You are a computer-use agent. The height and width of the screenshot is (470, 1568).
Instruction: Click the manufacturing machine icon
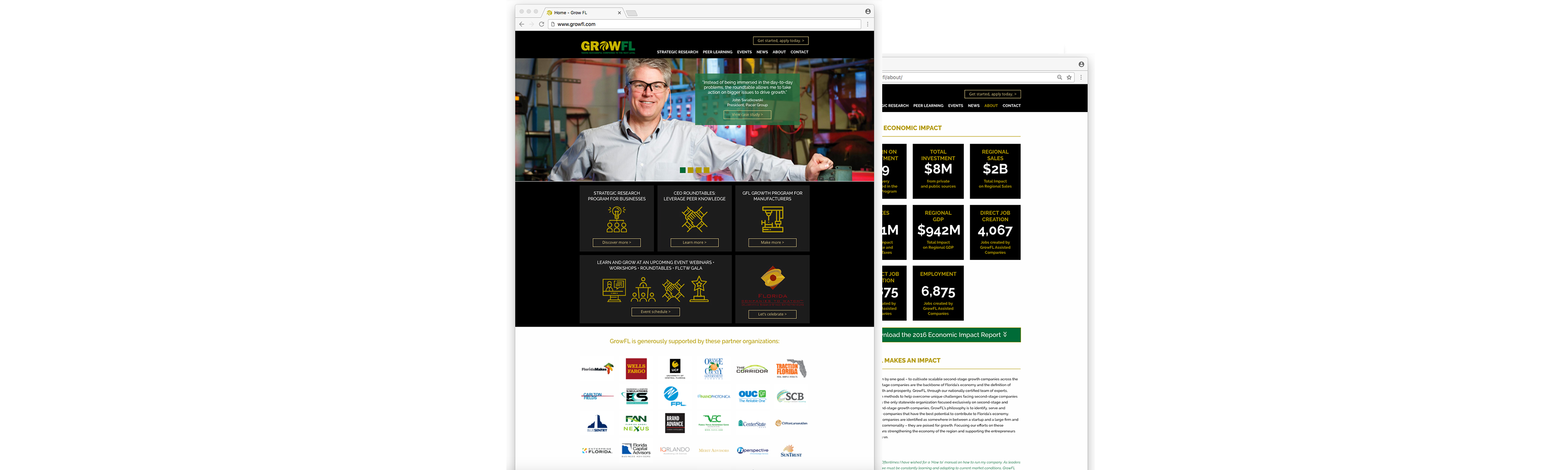tap(772, 219)
